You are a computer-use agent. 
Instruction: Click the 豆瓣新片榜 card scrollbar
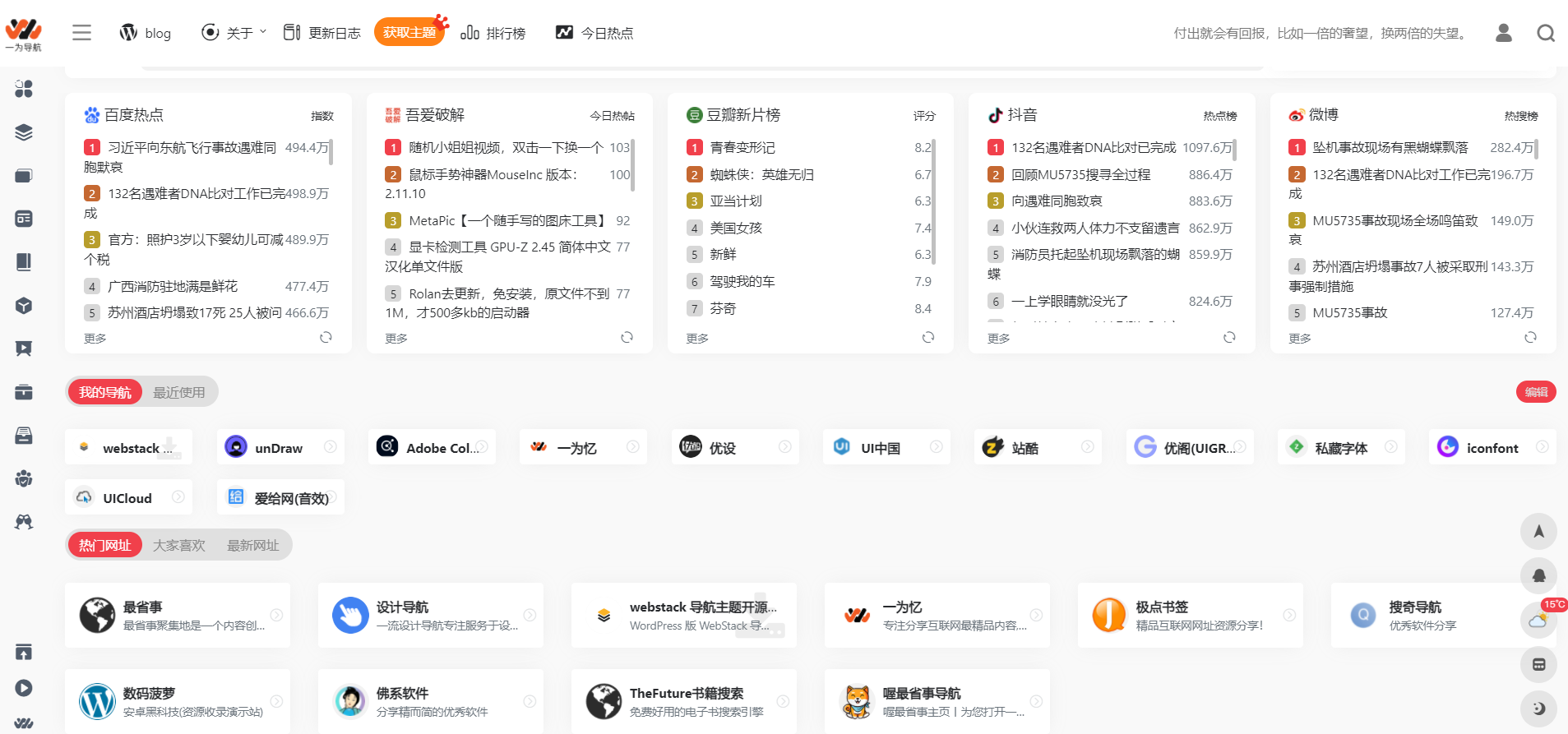933,201
